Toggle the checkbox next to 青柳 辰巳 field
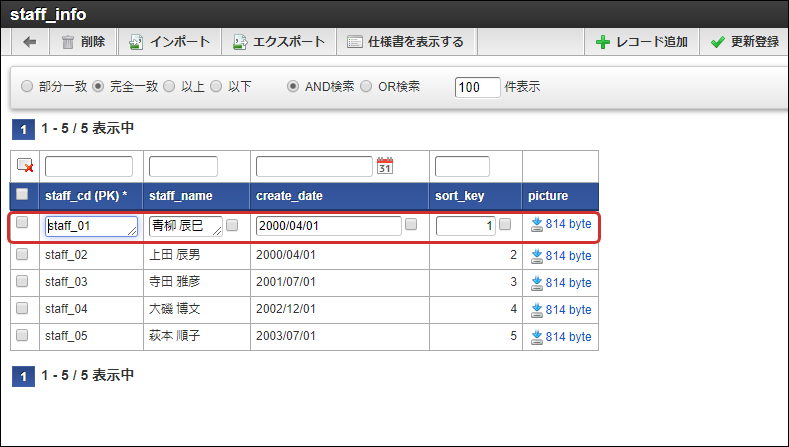Screen dimensions: 789x447 point(232,225)
